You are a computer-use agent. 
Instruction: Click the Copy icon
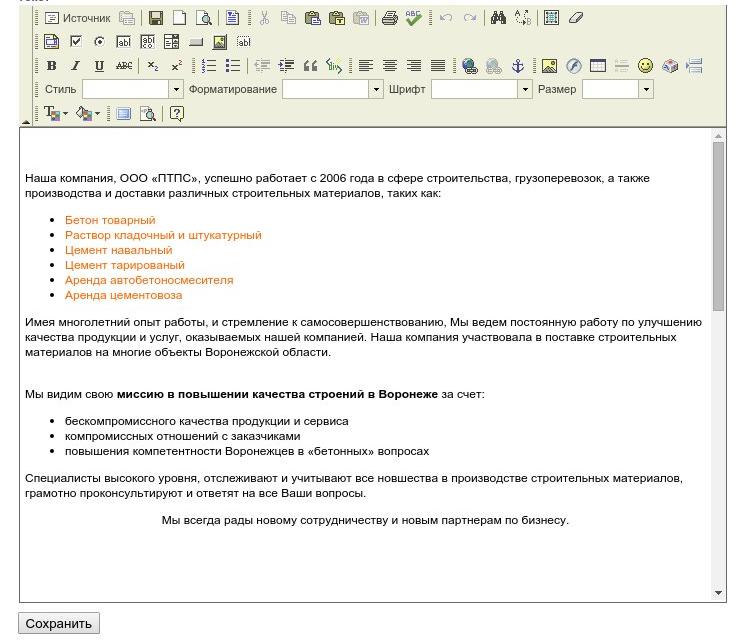point(288,18)
